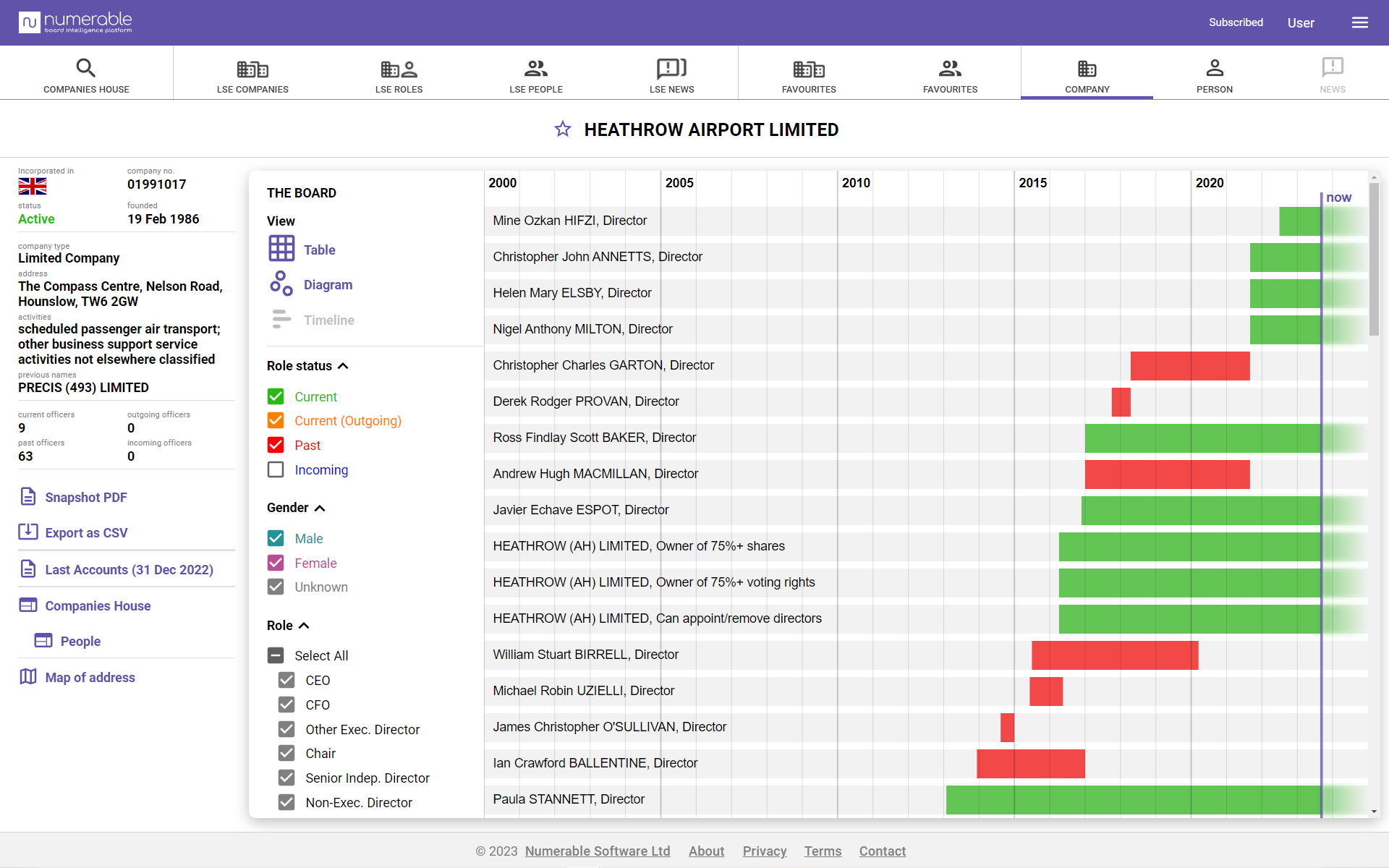Click Christopher Charles GARTON's red timeline bar

tap(1190, 365)
